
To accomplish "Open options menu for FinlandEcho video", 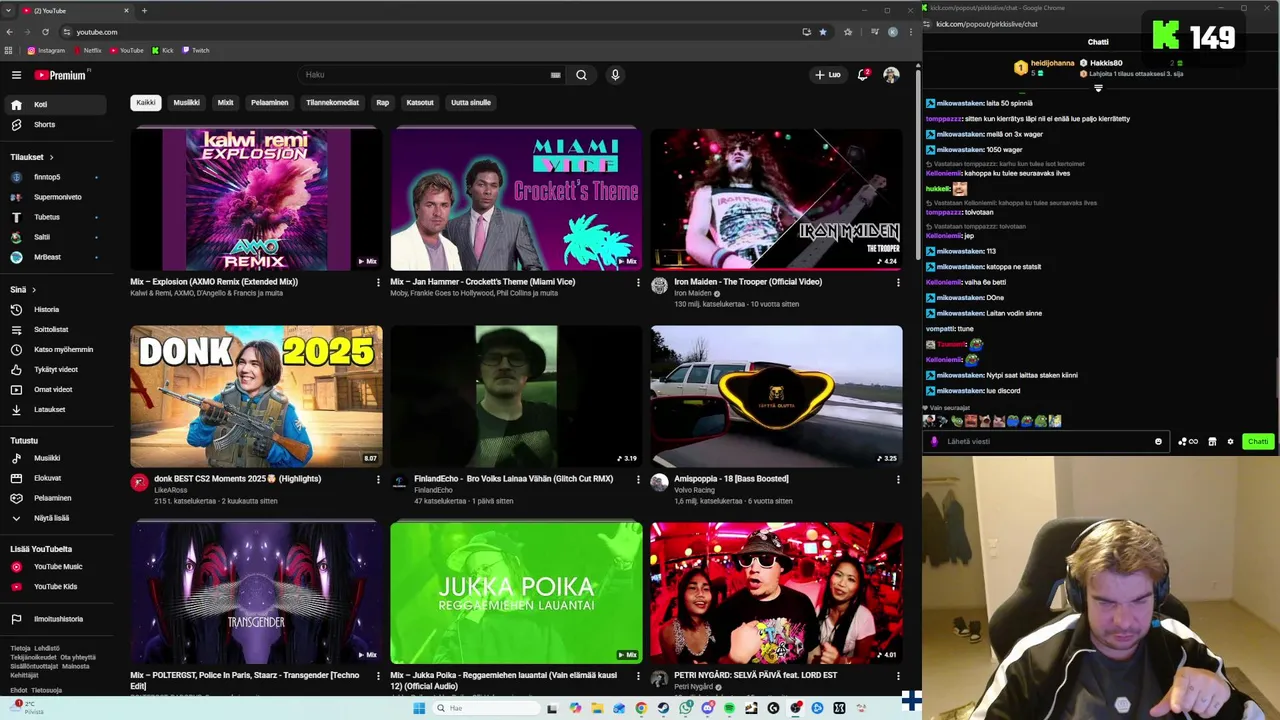I will (x=637, y=479).
